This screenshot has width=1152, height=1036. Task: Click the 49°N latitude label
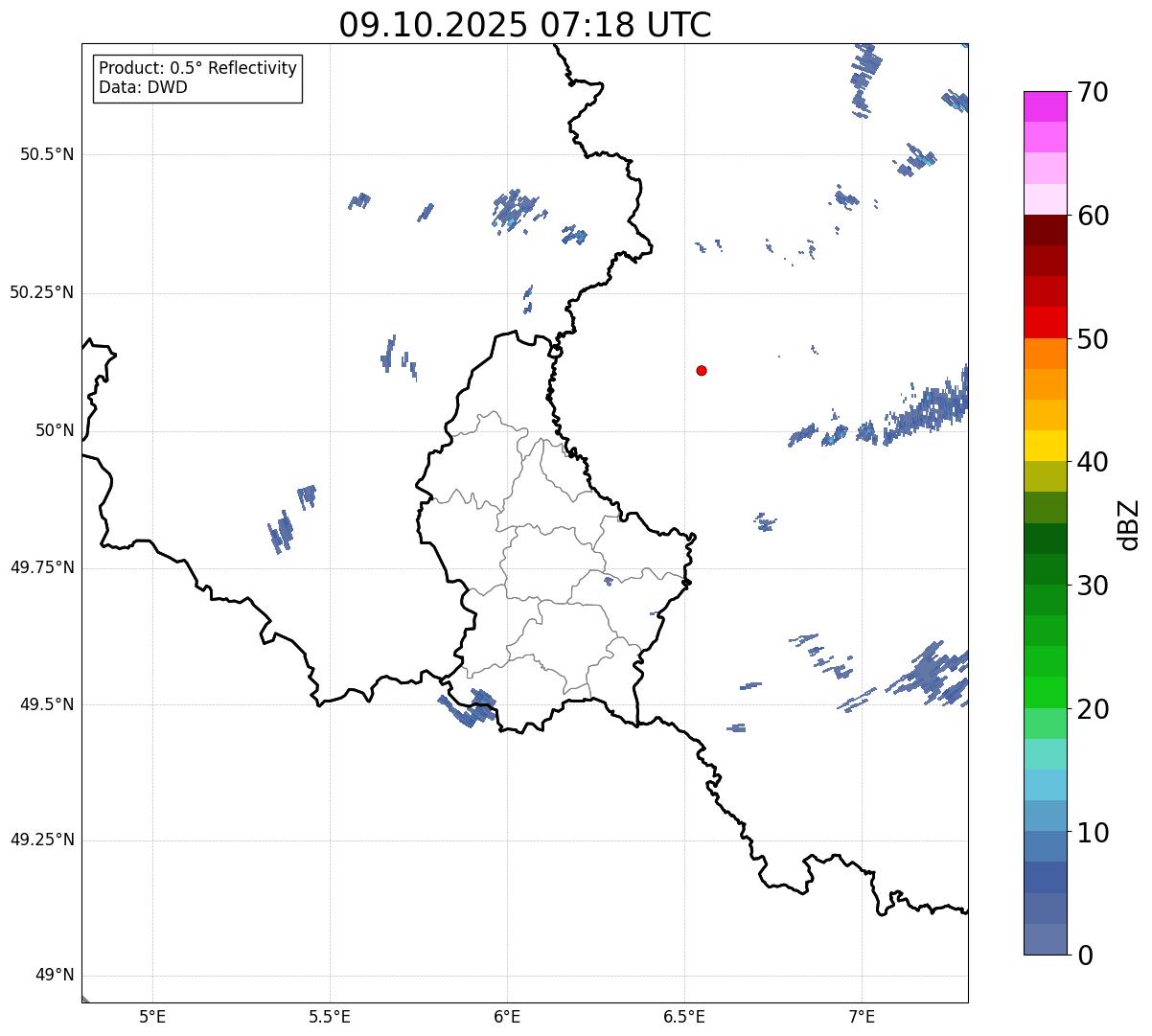55,976
